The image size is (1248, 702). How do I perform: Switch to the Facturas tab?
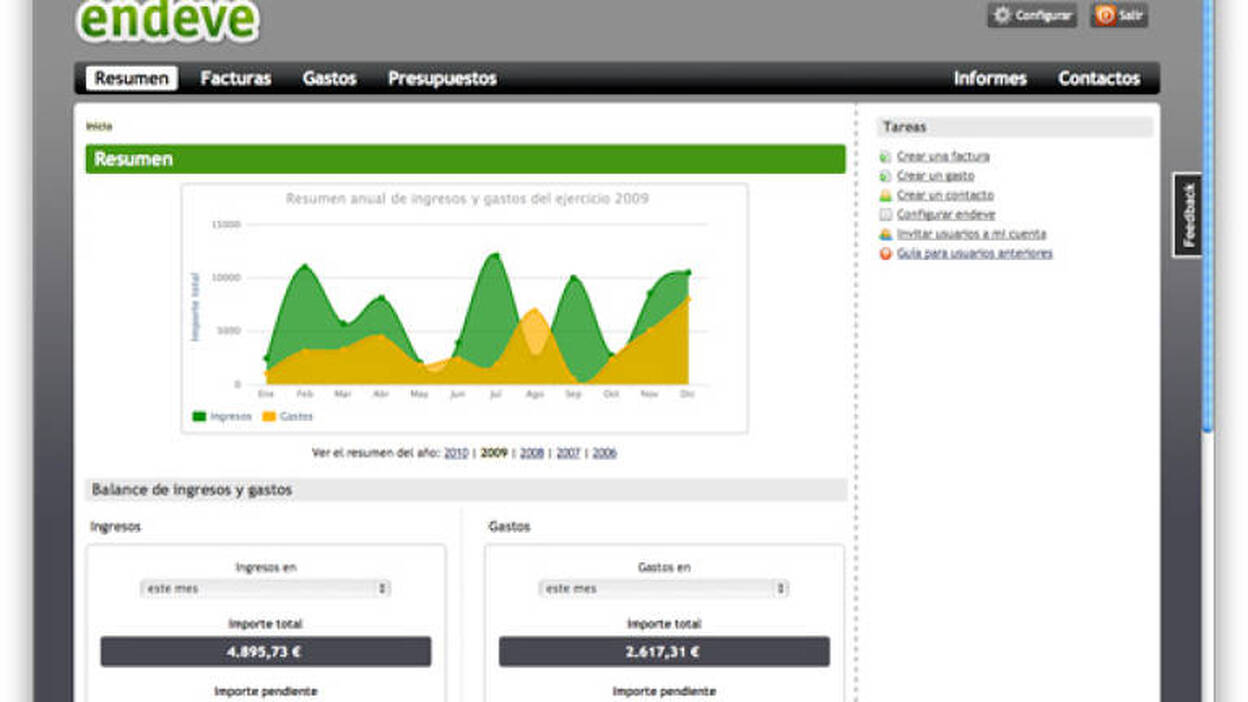[236, 79]
